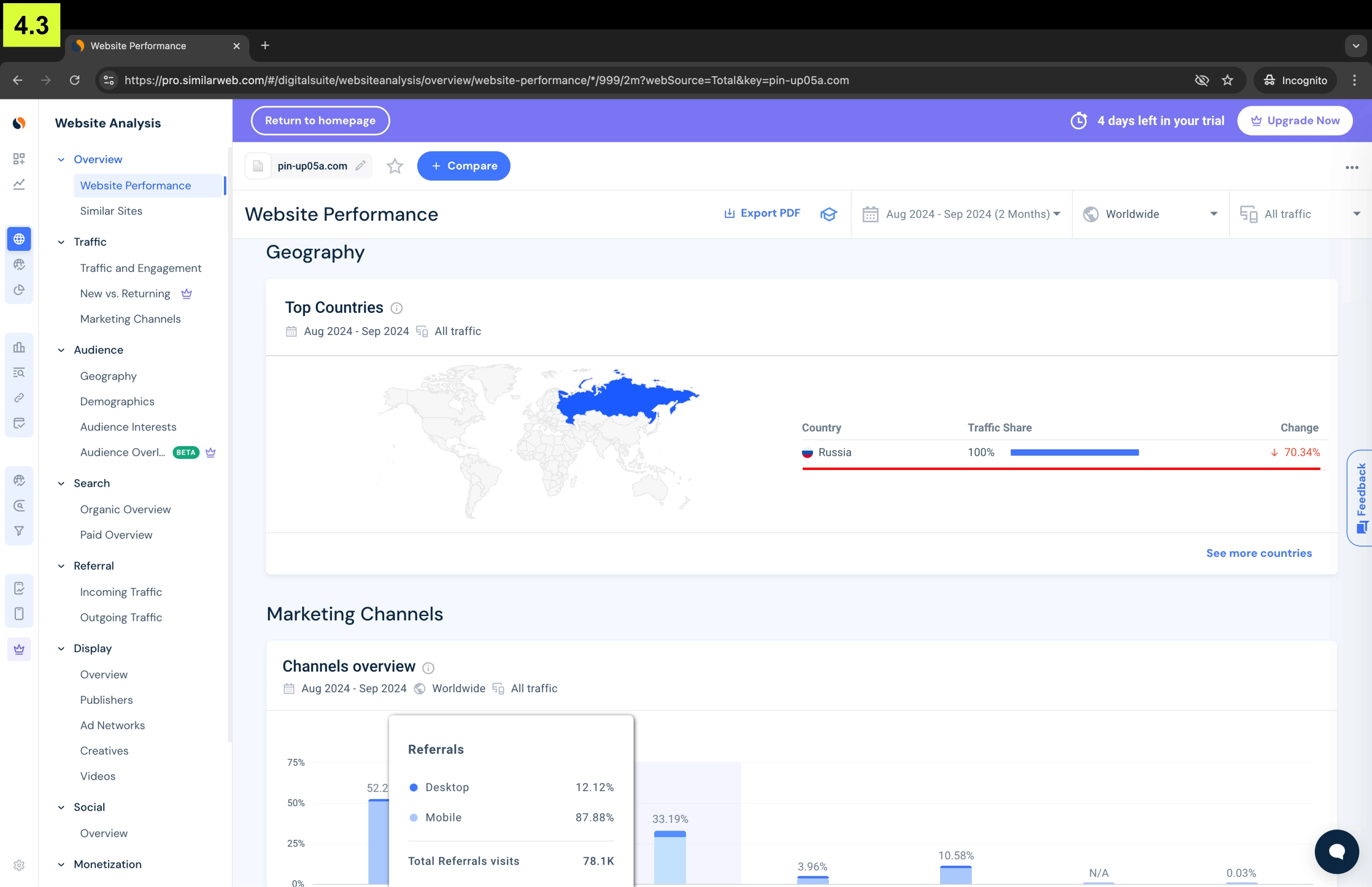1372x887 pixels.
Task: Open Similar Sites from the sidebar
Action: 111,211
